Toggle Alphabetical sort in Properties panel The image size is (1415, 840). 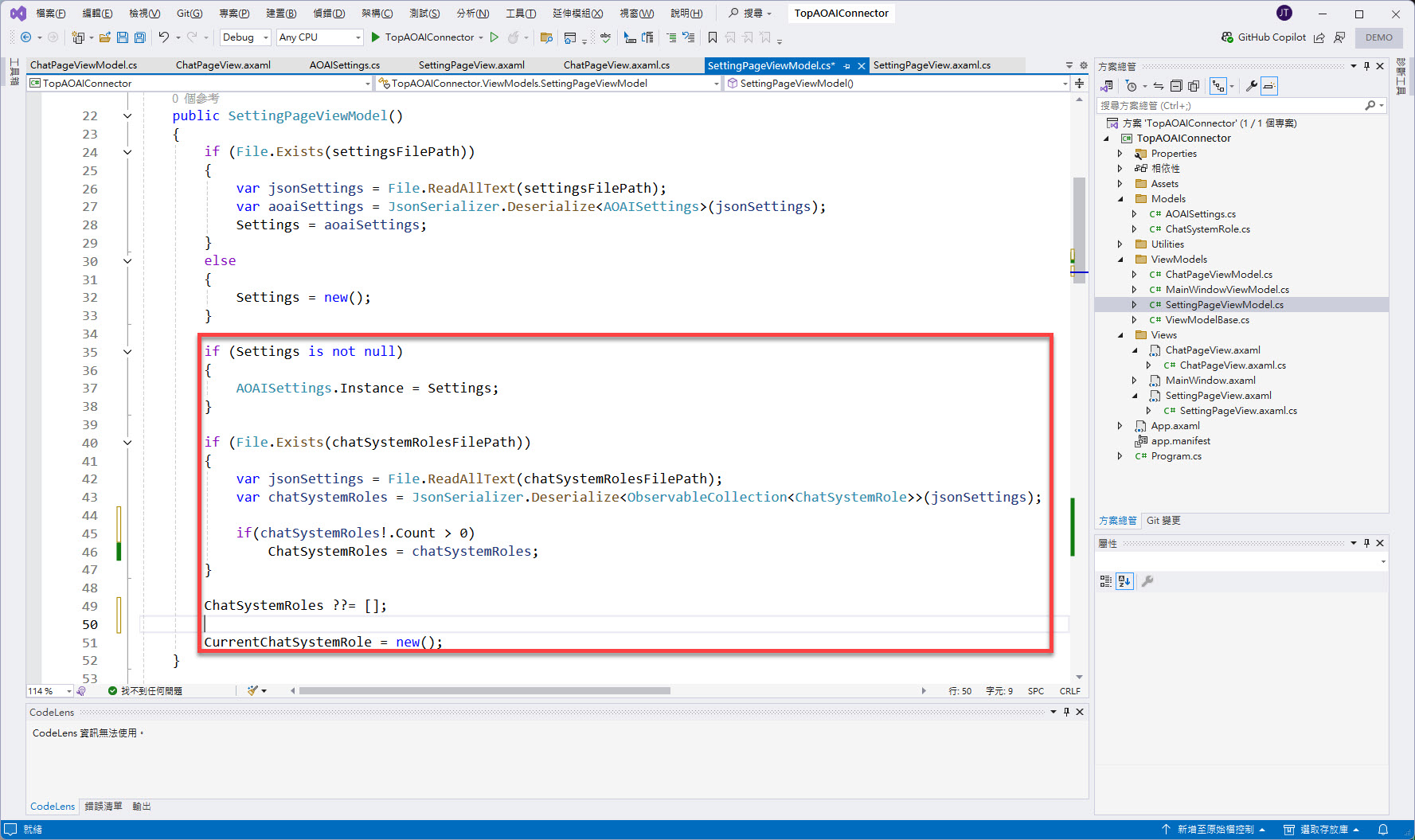1124,581
